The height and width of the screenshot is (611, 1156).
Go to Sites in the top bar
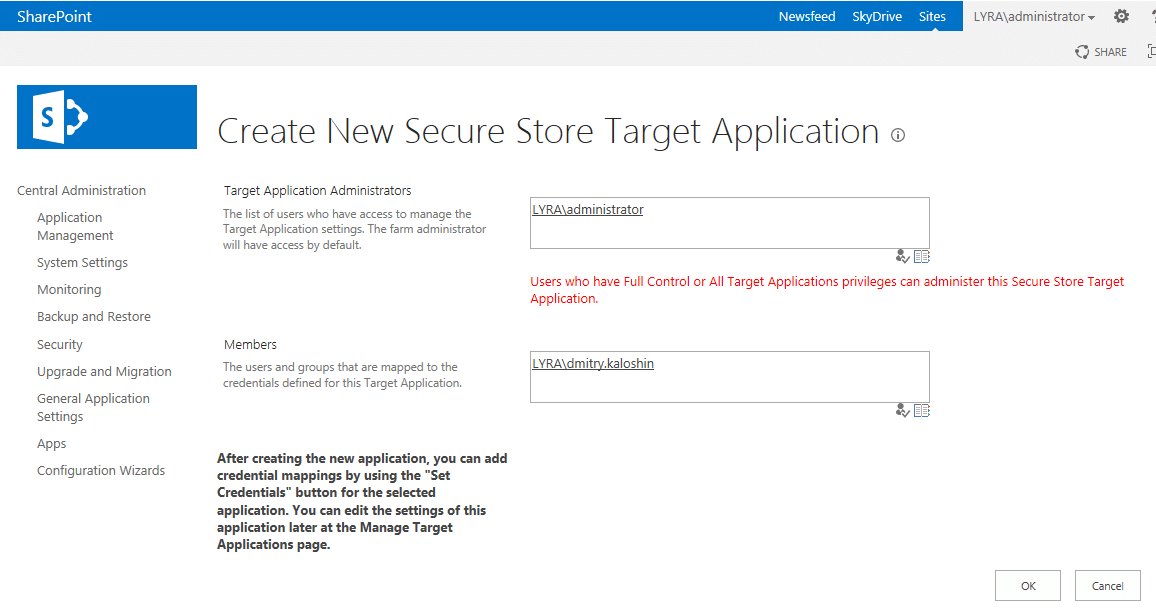[932, 16]
